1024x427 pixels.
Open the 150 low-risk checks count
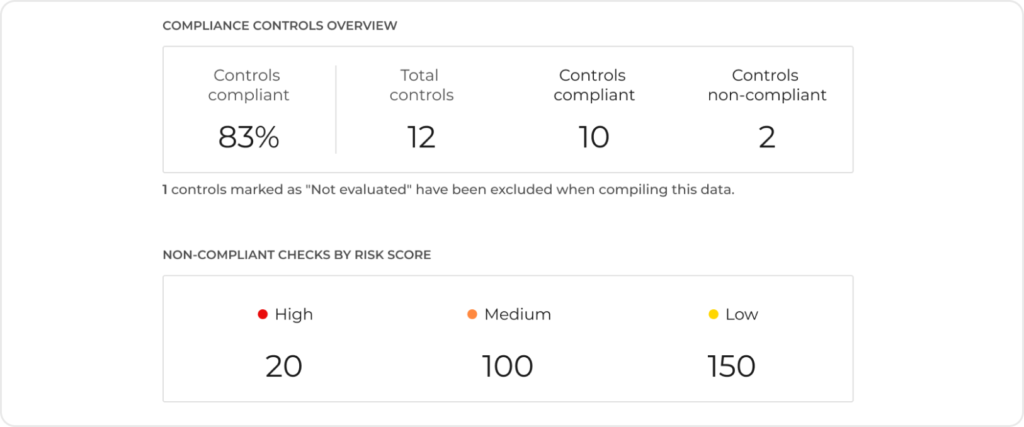click(x=731, y=367)
